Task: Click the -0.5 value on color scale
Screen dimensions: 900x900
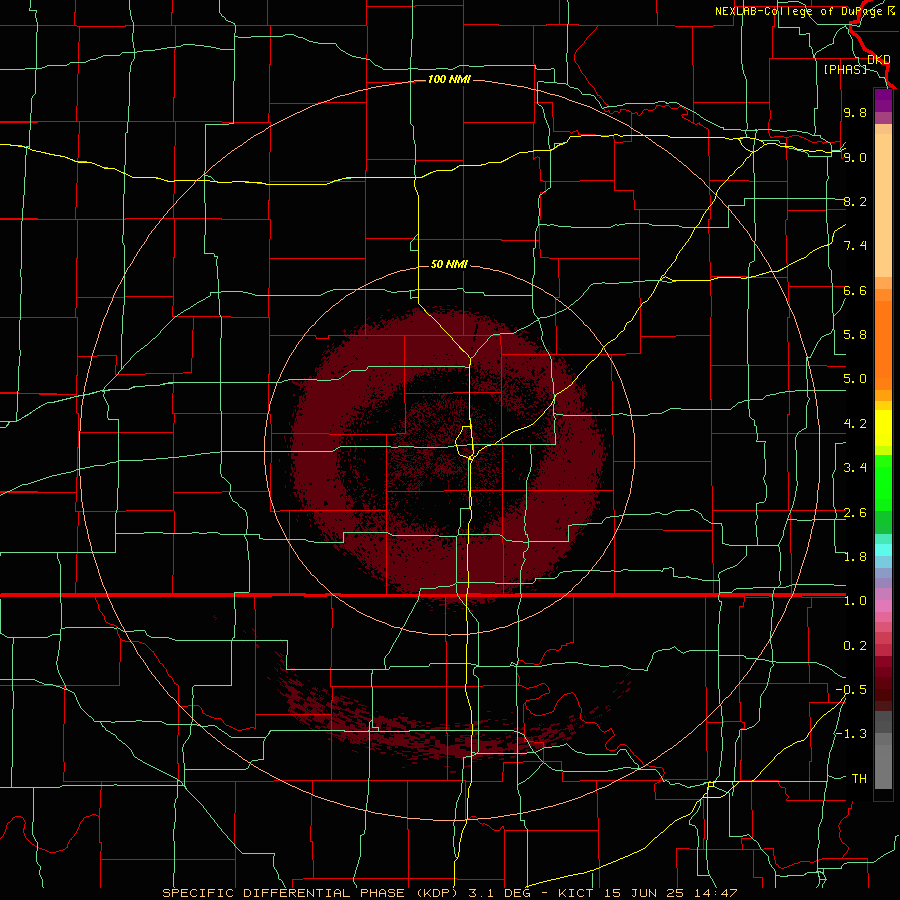Action: coord(851,690)
